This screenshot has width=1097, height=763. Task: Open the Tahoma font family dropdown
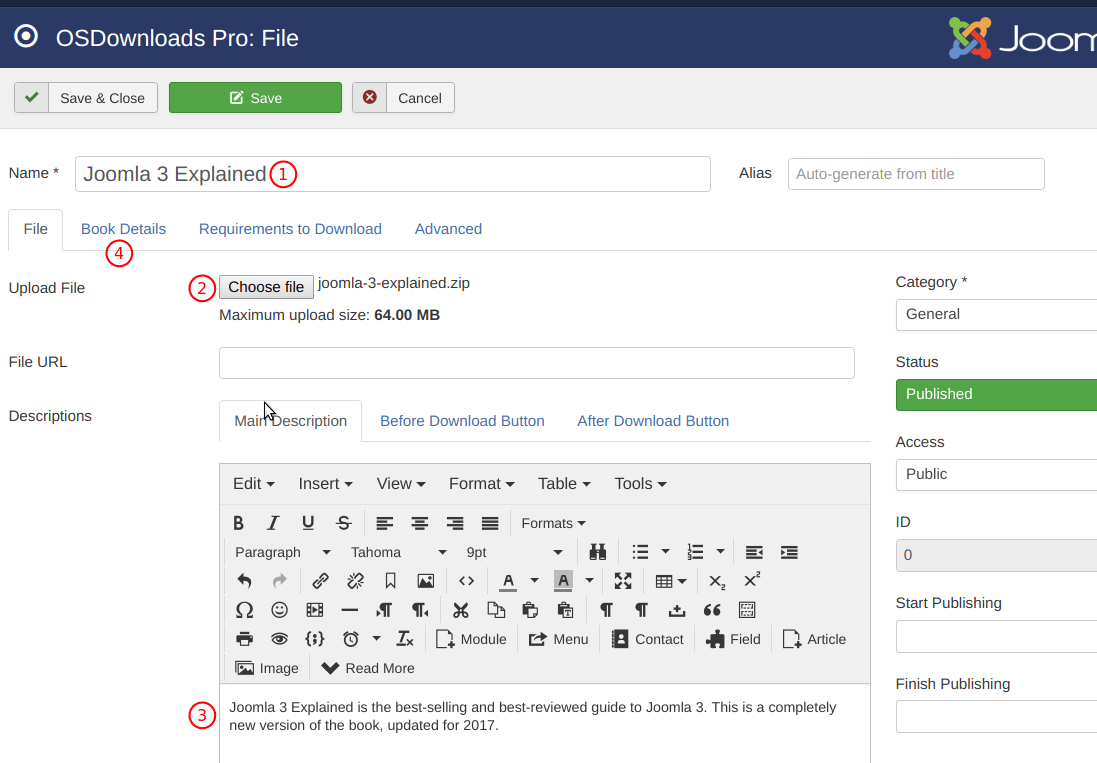[x=398, y=552]
